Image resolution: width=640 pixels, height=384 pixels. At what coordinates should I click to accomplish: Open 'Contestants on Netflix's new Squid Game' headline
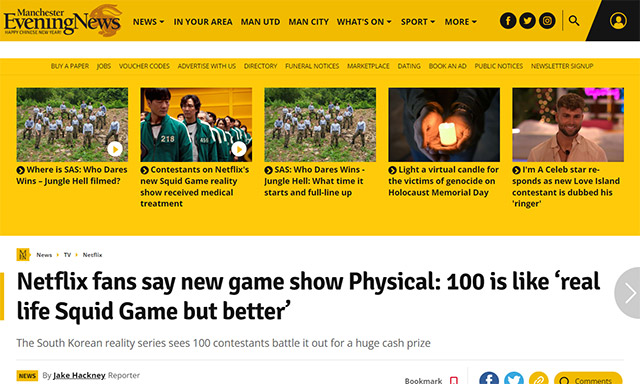click(195, 186)
